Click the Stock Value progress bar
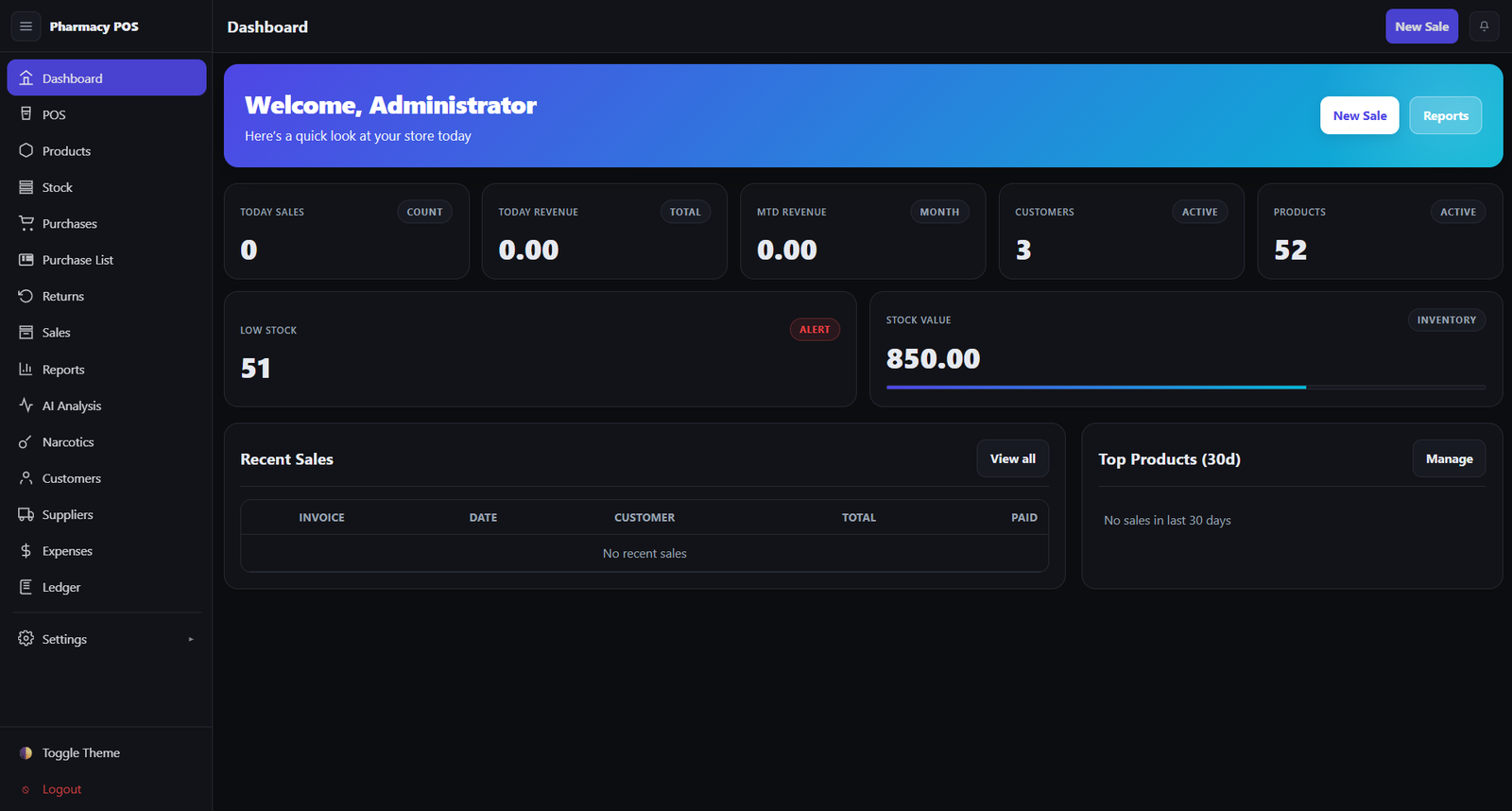The image size is (1512, 811). click(x=1186, y=388)
